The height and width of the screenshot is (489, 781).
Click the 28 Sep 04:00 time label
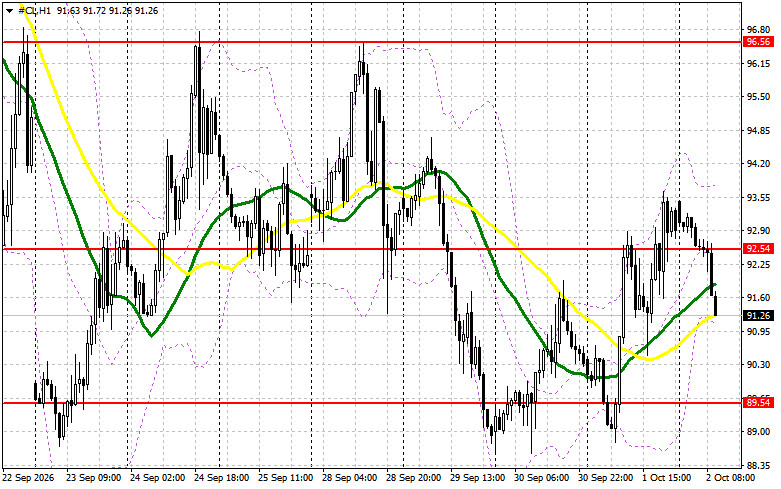pos(350,478)
